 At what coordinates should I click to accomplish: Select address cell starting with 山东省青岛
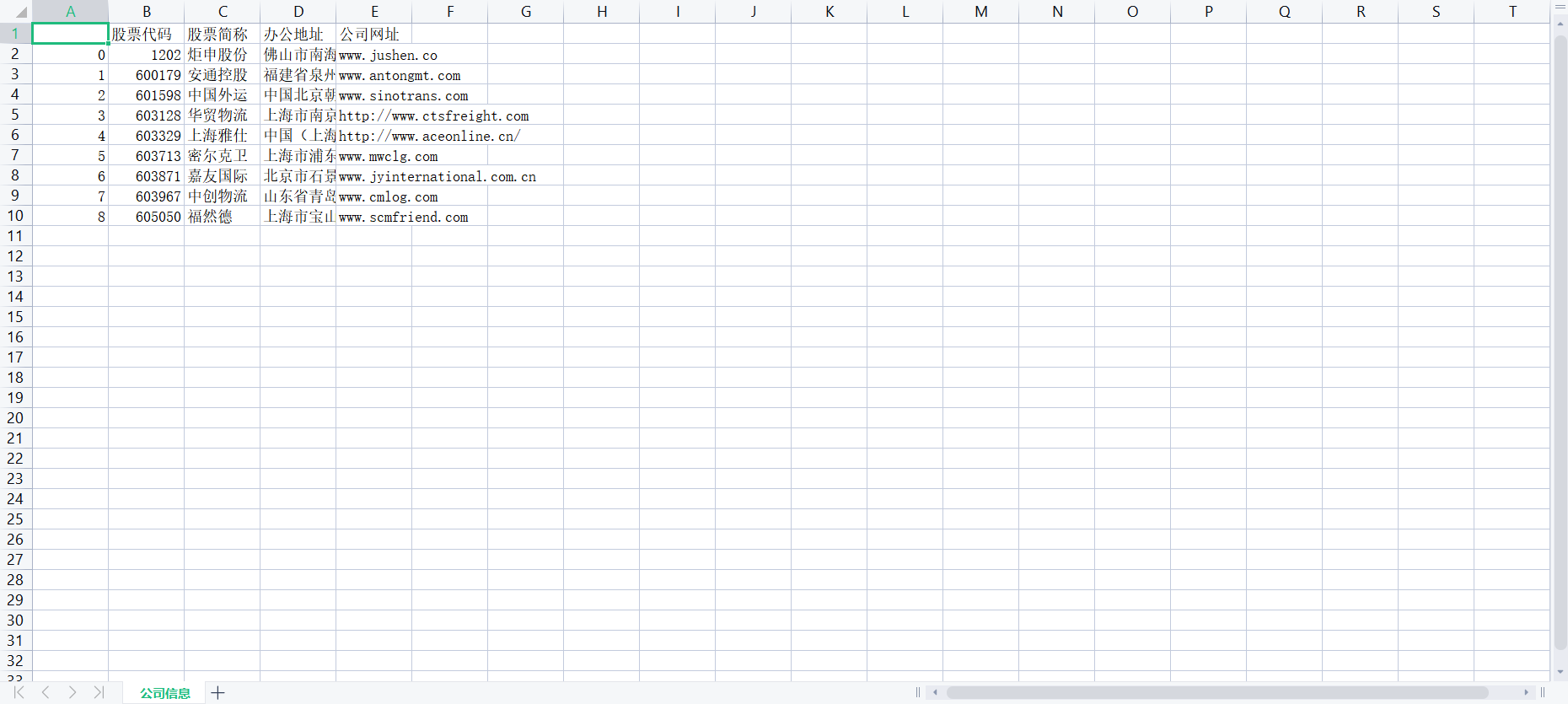point(298,196)
